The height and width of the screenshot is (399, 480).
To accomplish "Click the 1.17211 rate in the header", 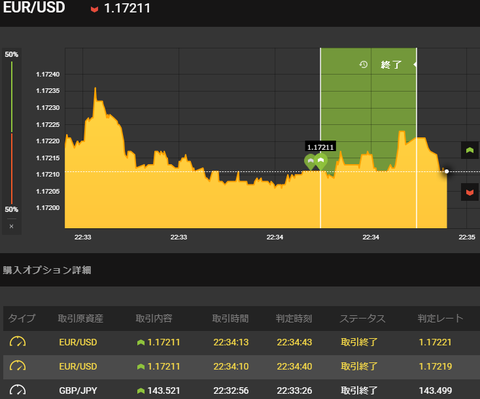I will [x=127, y=8].
